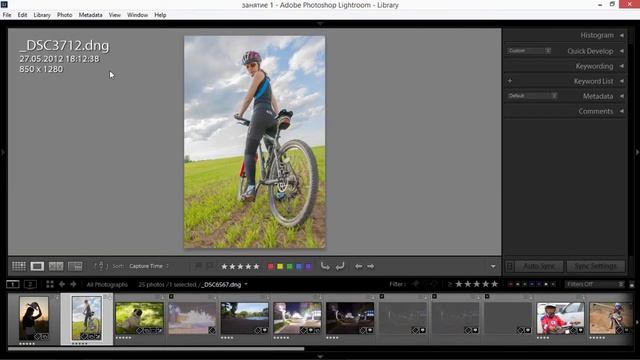Open the Library menu
Image resolution: width=640 pixels, height=360 pixels.
tap(42, 15)
